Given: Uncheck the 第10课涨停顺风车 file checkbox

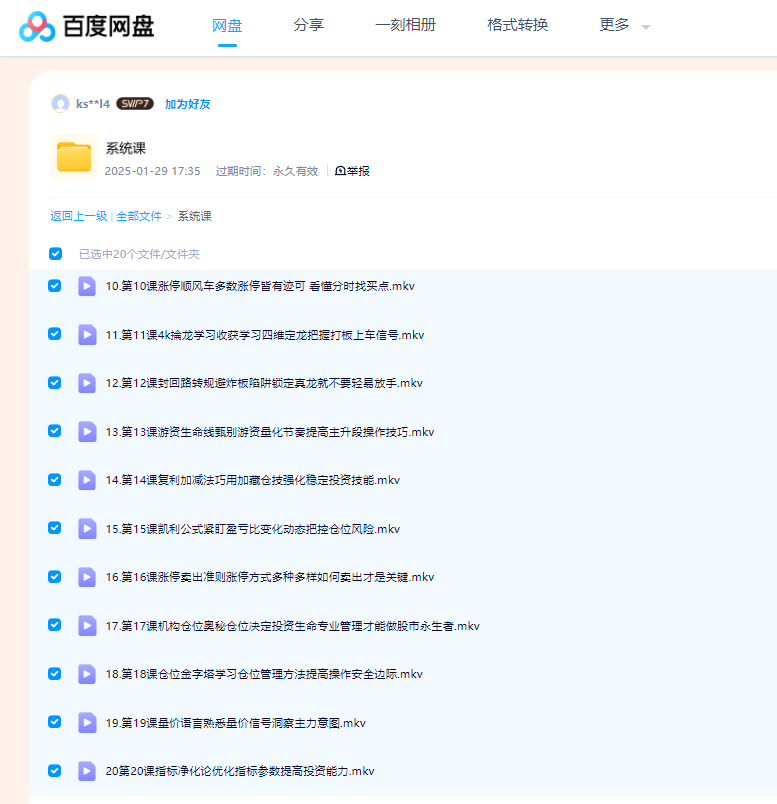Looking at the screenshot, I should 54,286.
